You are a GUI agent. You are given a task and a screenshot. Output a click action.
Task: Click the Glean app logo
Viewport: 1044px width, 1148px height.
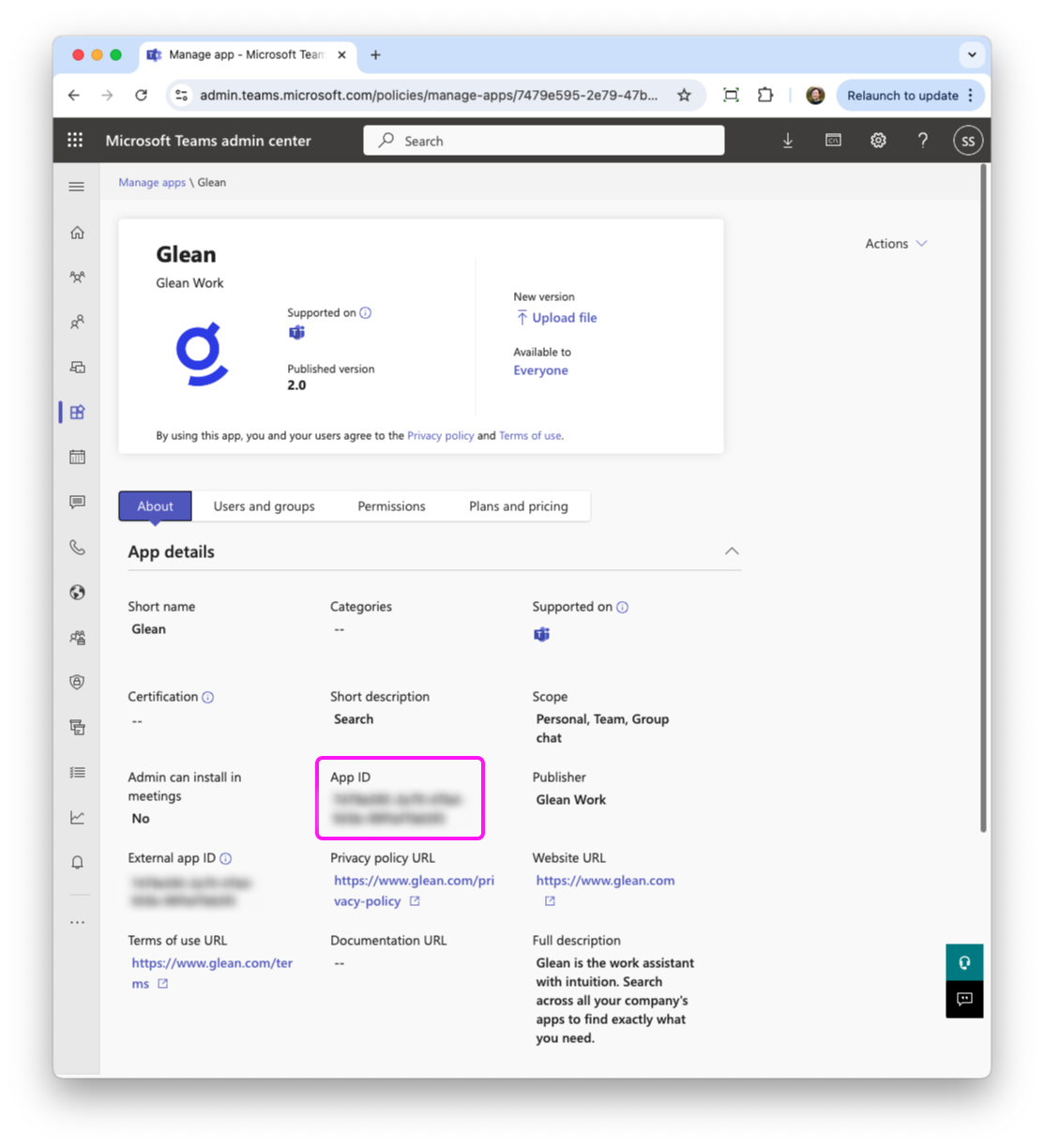click(x=203, y=354)
